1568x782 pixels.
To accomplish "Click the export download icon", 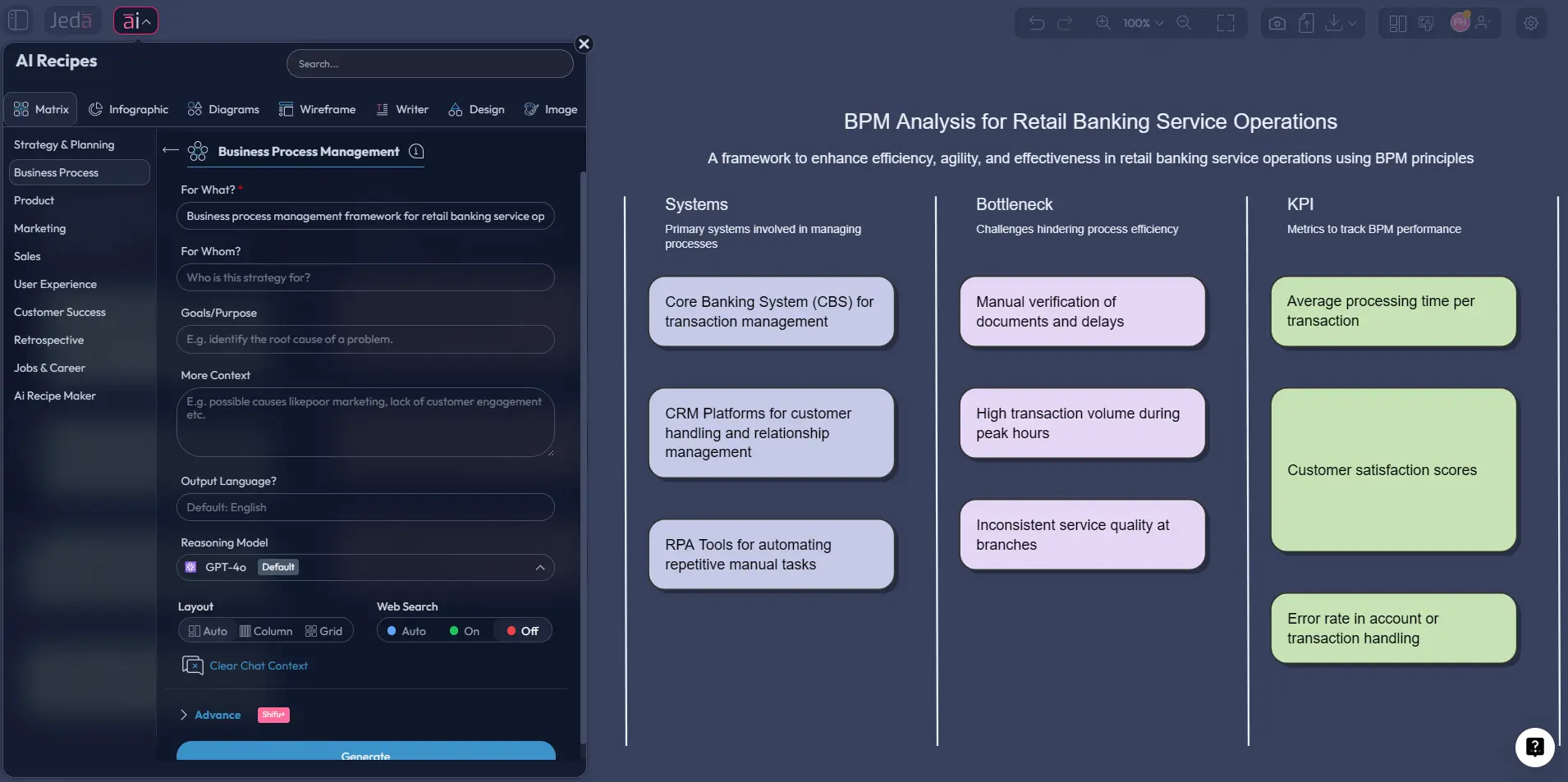I will coord(1334,22).
